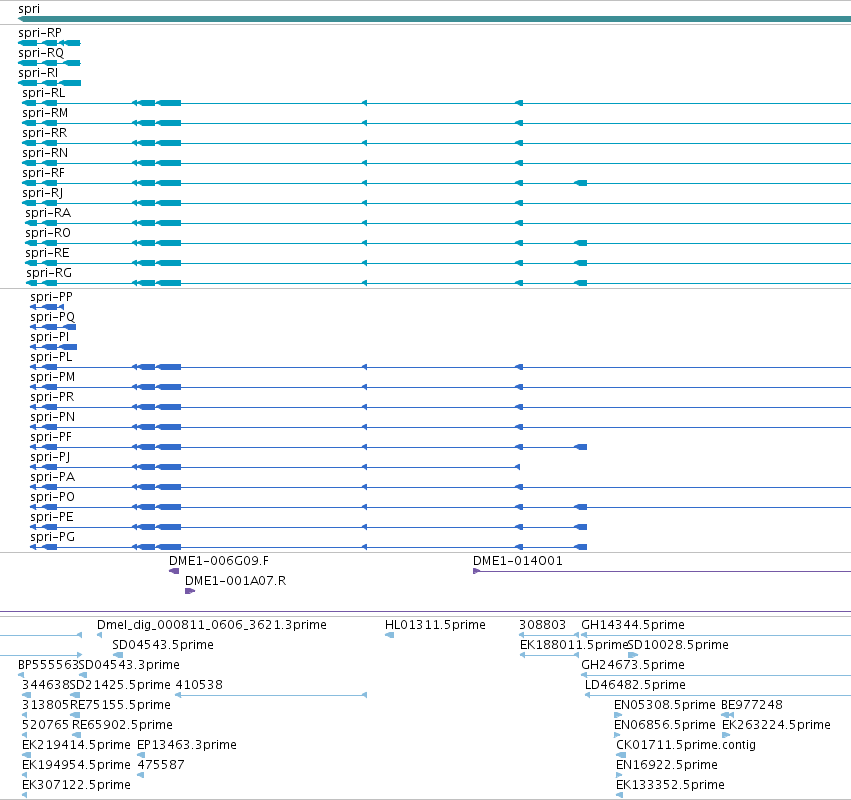
Task: Click the spri-RL transcript label
Action: (x=43, y=93)
